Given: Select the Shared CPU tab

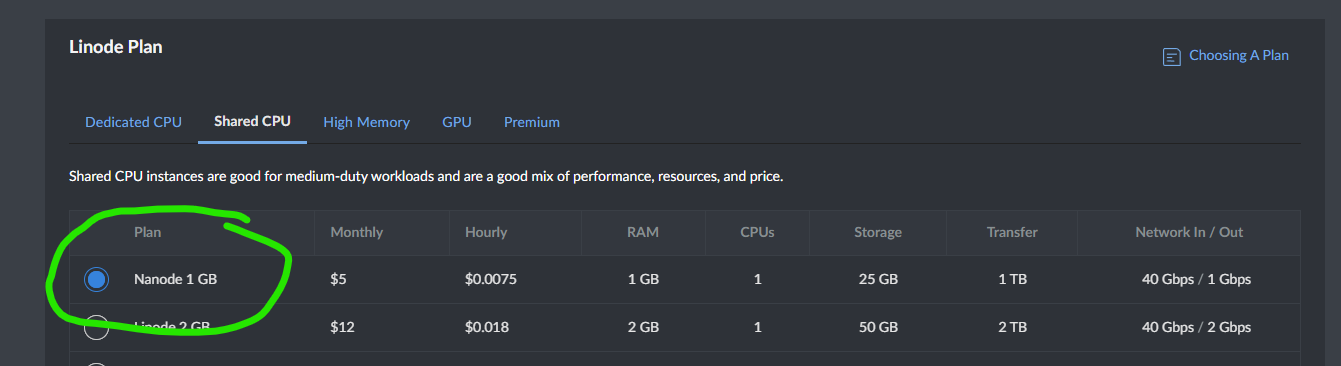Looking at the screenshot, I should pos(252,121).
